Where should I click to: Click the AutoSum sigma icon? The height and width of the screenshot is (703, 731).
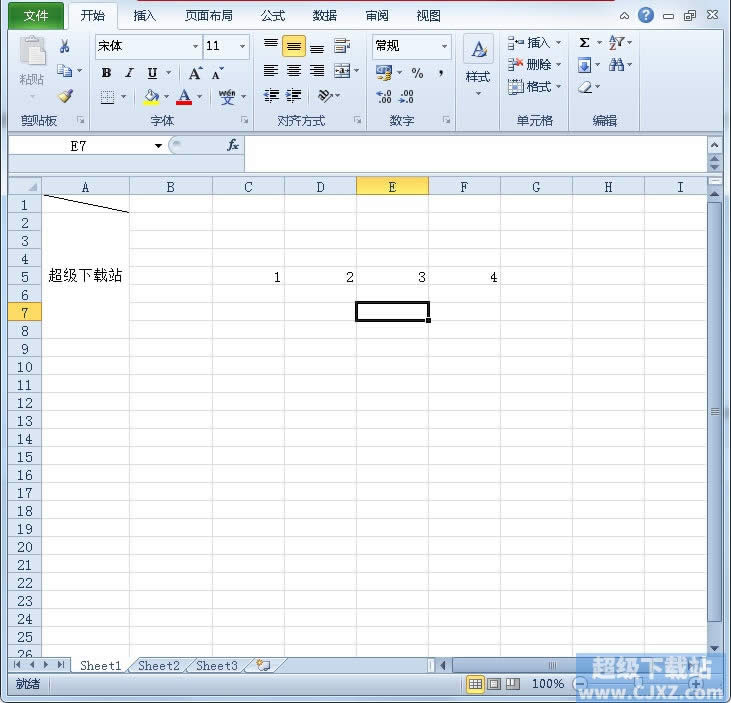[x=584, y=43]
